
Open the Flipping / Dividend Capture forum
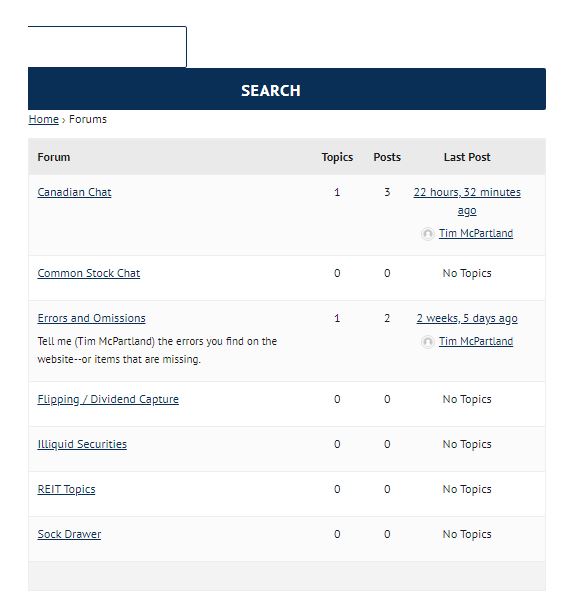[x=108, y=399]
